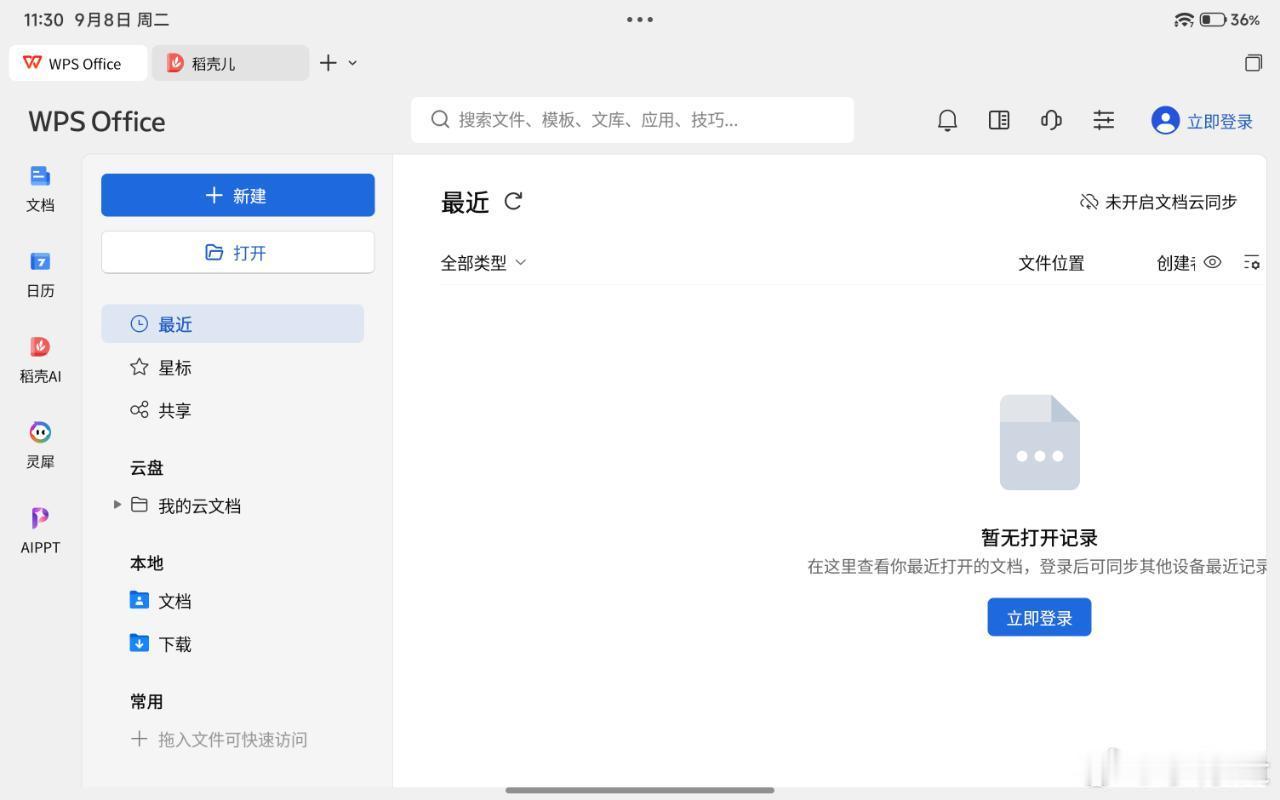Open 稻壳AI in the sidebar
This screenshot has width=1280, height=800.
click(x=40, y=360)
